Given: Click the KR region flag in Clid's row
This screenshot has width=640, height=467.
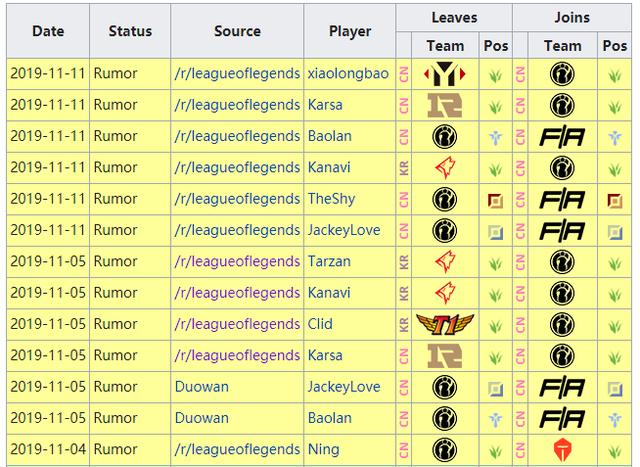Looking at the screenshot, I should pos(404,325).
